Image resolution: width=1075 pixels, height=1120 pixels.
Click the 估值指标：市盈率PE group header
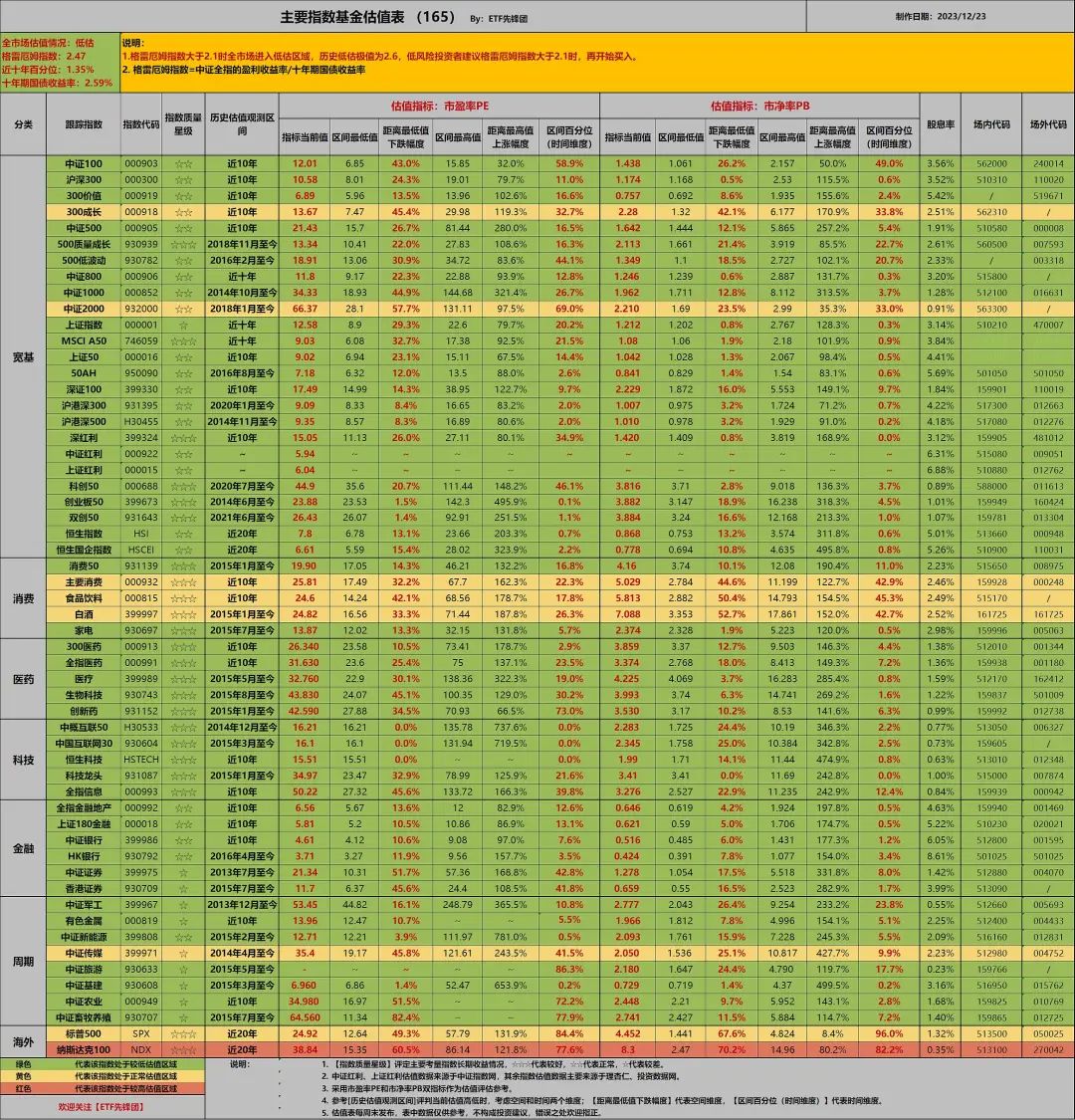(439, 106)
